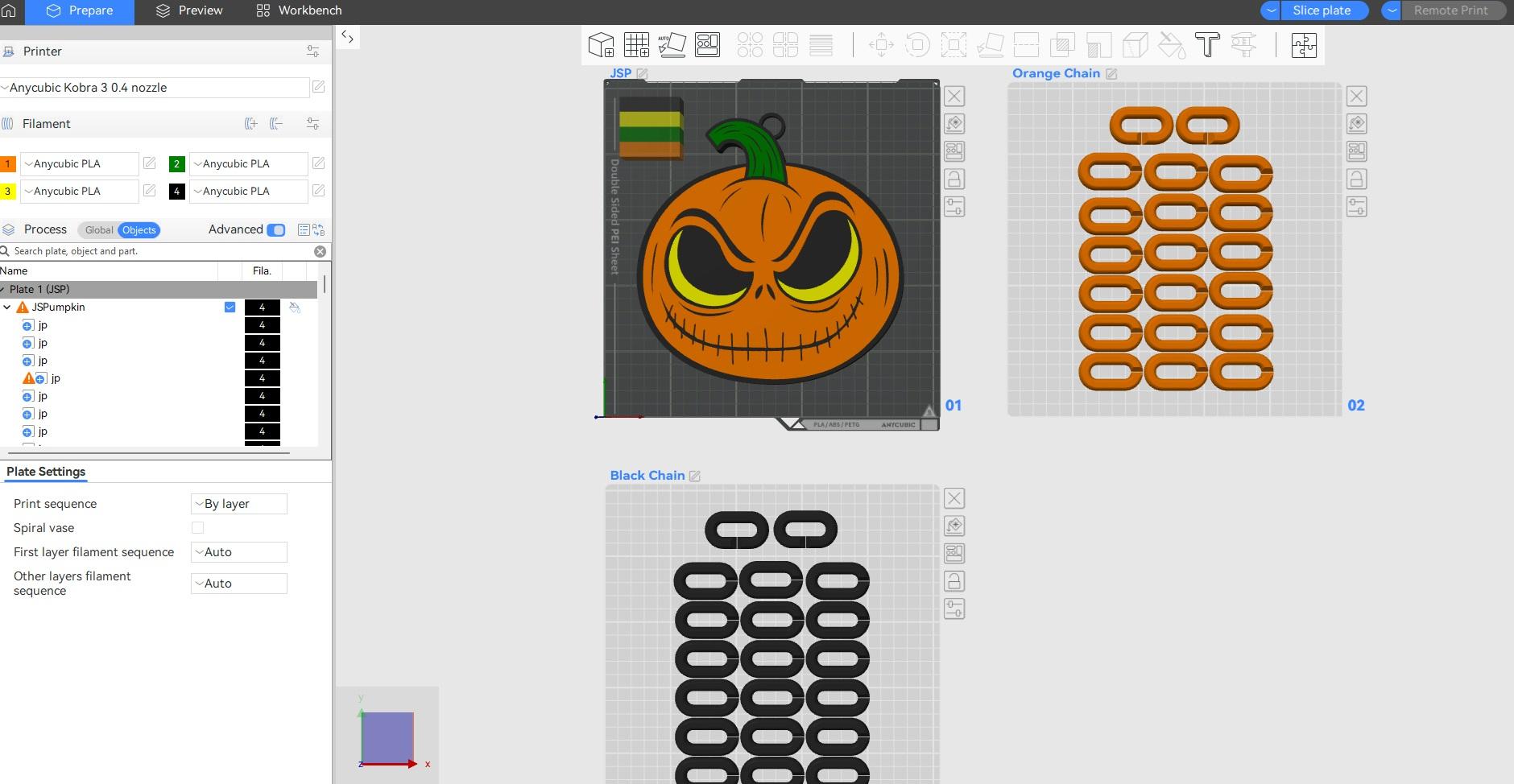Viewport: 1514px width, 784px height.
Task: Collapse the JSPumpkin tree node
Action: (x=7, y=307)
